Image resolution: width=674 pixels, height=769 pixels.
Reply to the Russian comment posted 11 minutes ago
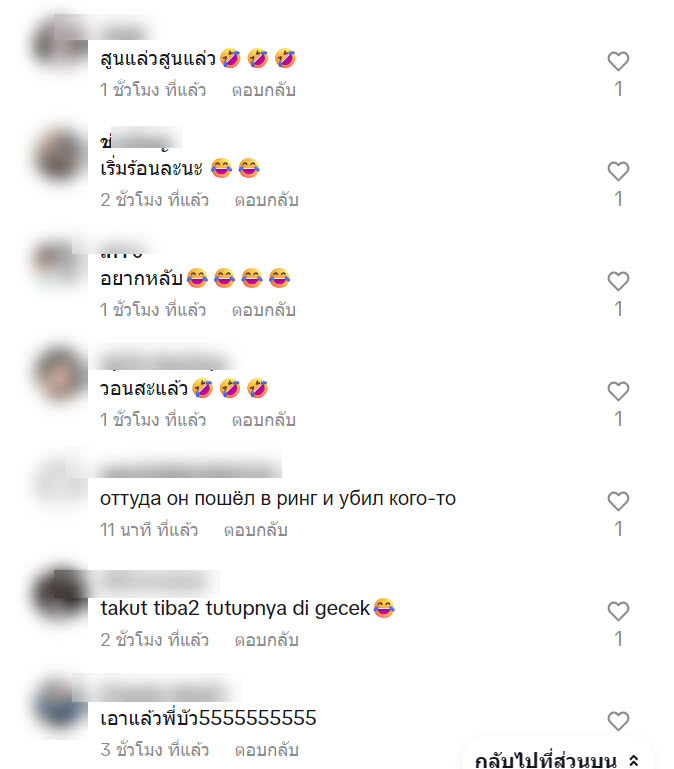coord(256,530)
